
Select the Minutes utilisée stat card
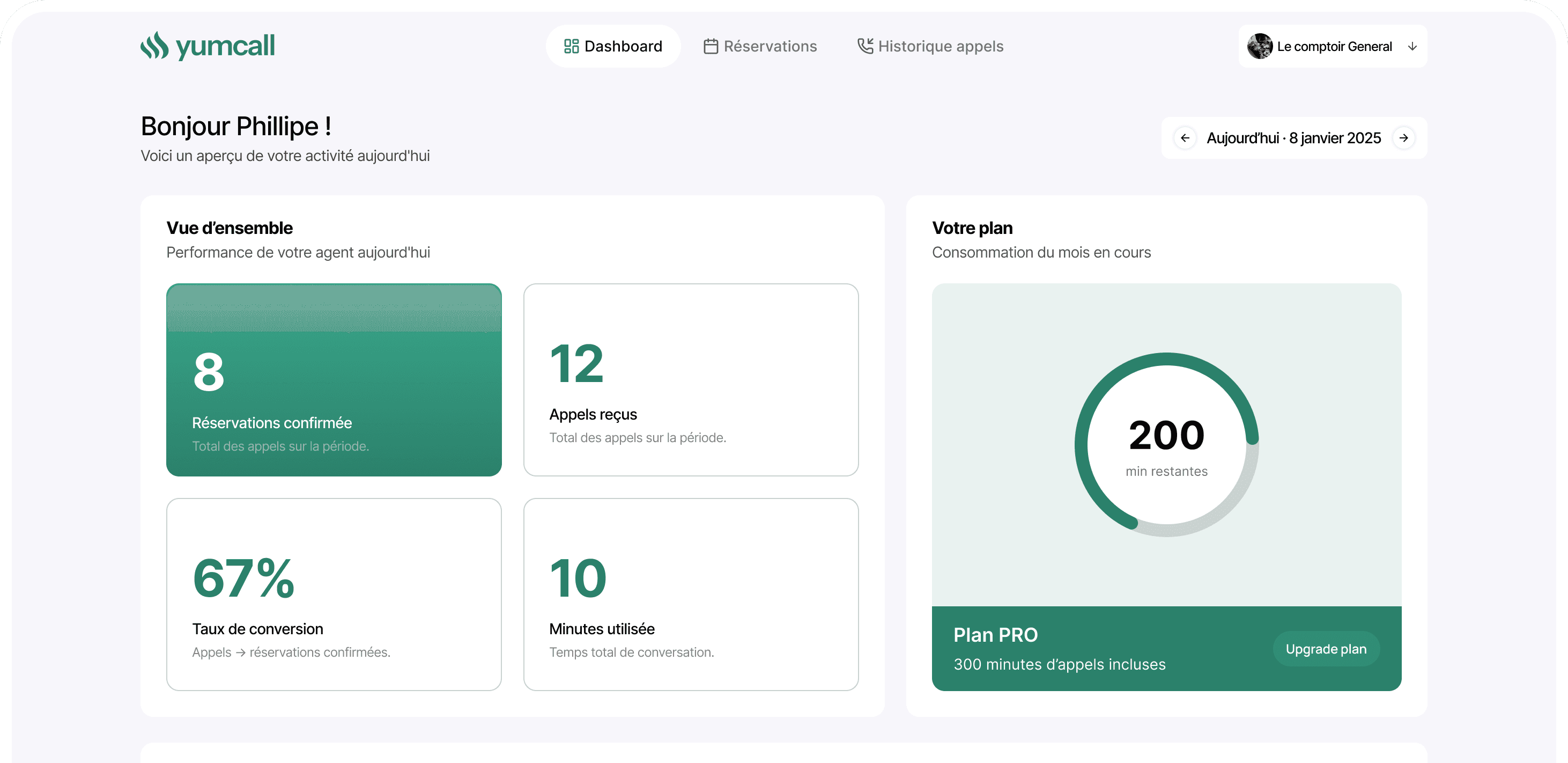(691, 595)
